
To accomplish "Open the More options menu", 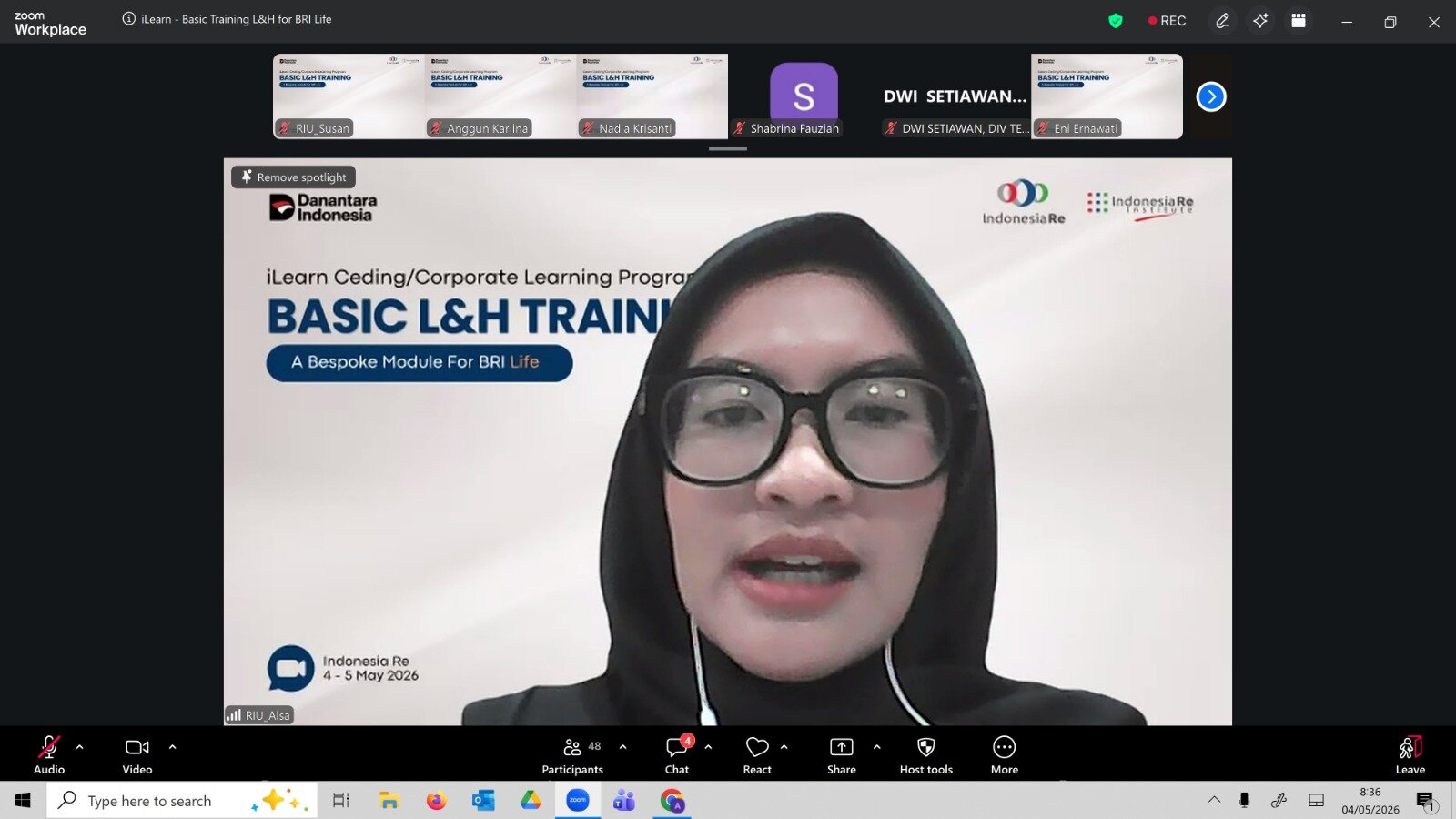I will click(1005, 755).
